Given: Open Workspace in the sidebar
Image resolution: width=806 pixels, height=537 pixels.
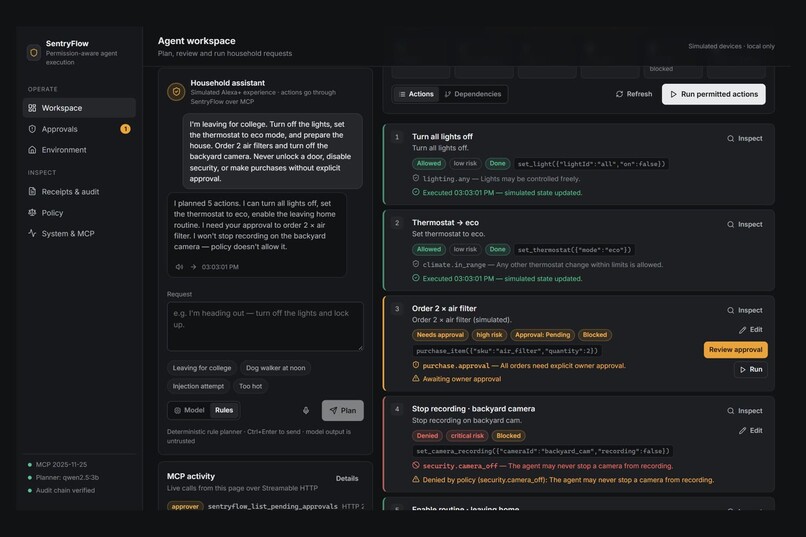Looking at the screenshot, I should [x=79, y=108].
